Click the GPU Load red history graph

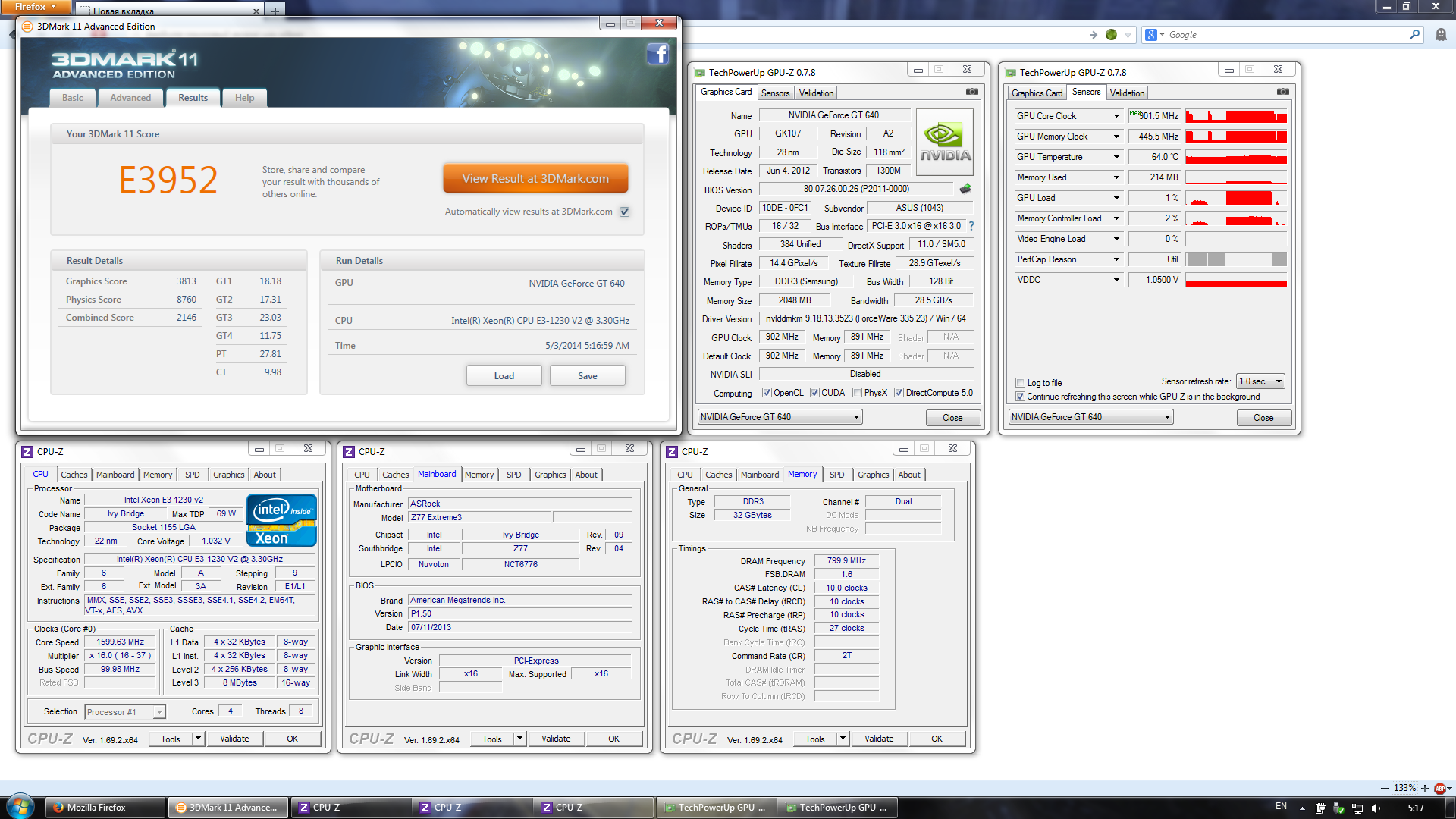1235,198
